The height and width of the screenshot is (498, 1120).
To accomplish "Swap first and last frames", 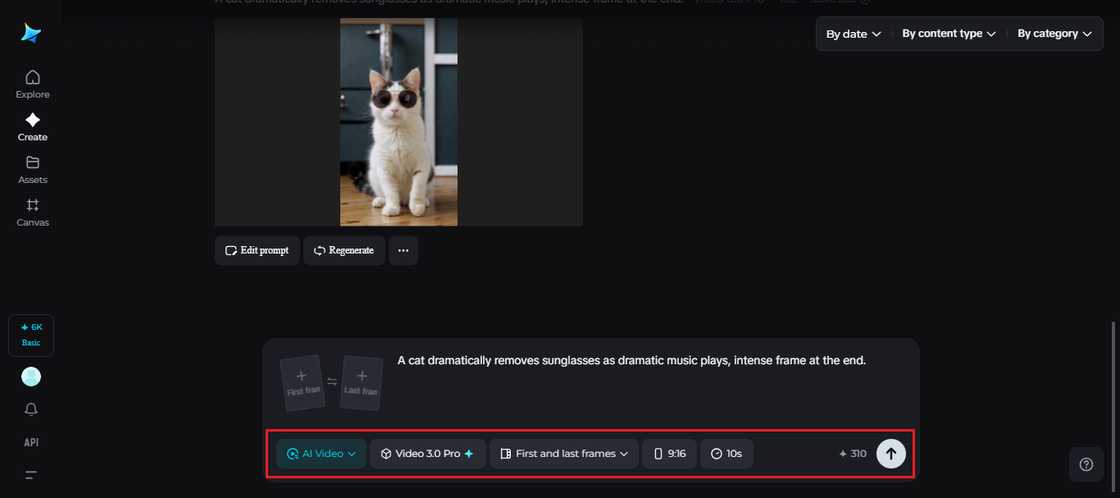I will pyautogui.click(x=332, y=382).
